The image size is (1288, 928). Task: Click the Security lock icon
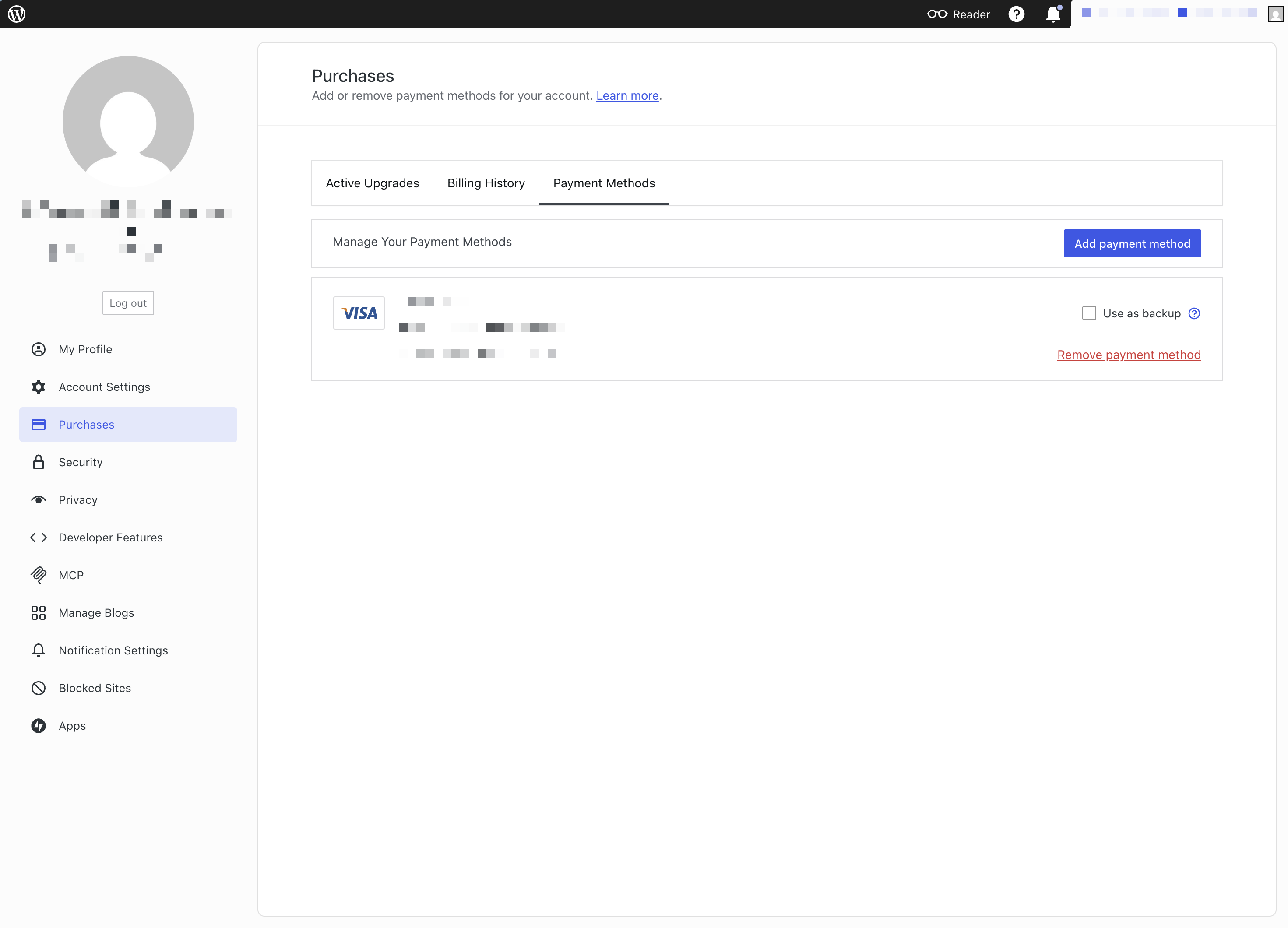click(38, 462)
